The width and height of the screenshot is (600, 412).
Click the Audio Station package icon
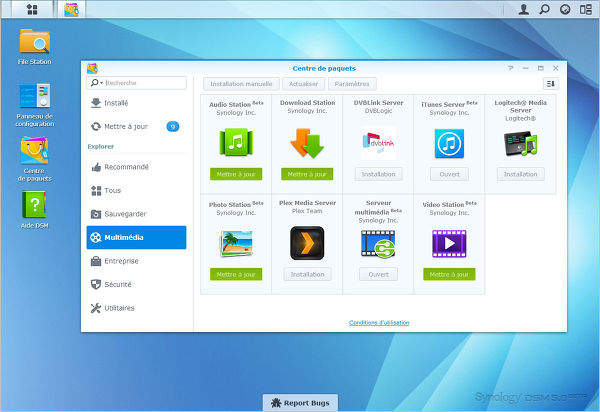point(236,143)
